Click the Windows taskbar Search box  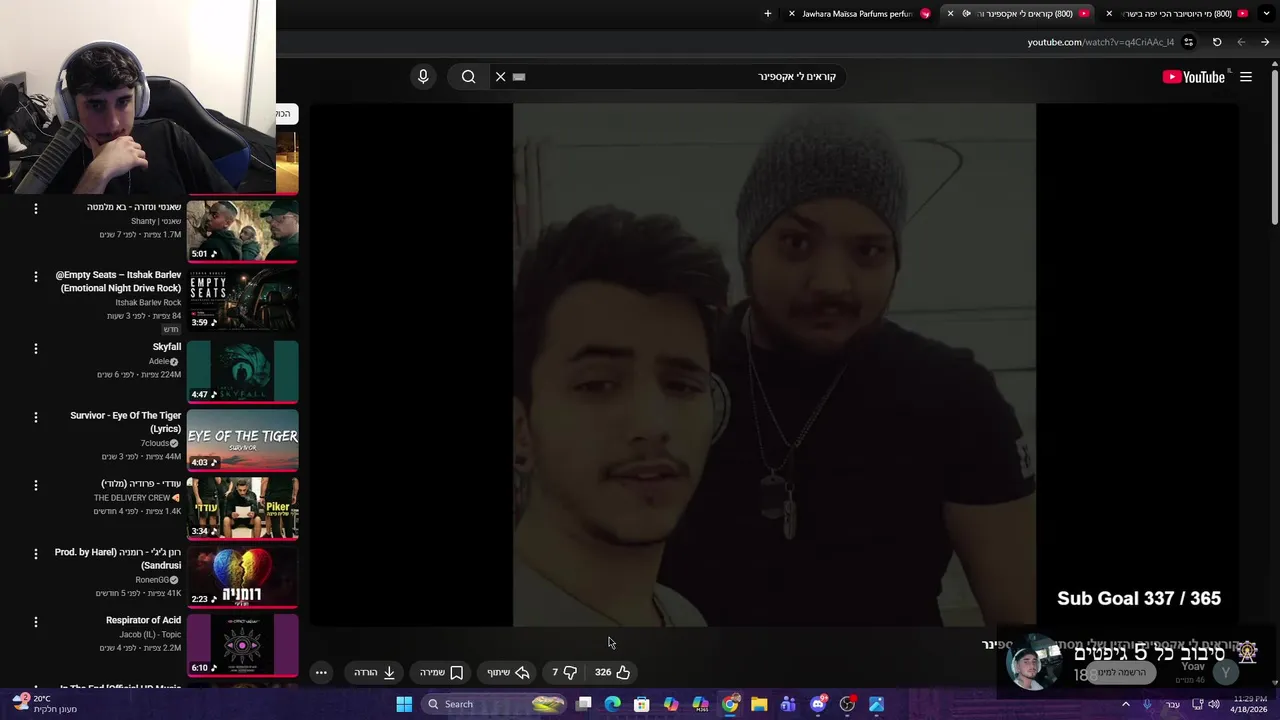tap(495, 704)
